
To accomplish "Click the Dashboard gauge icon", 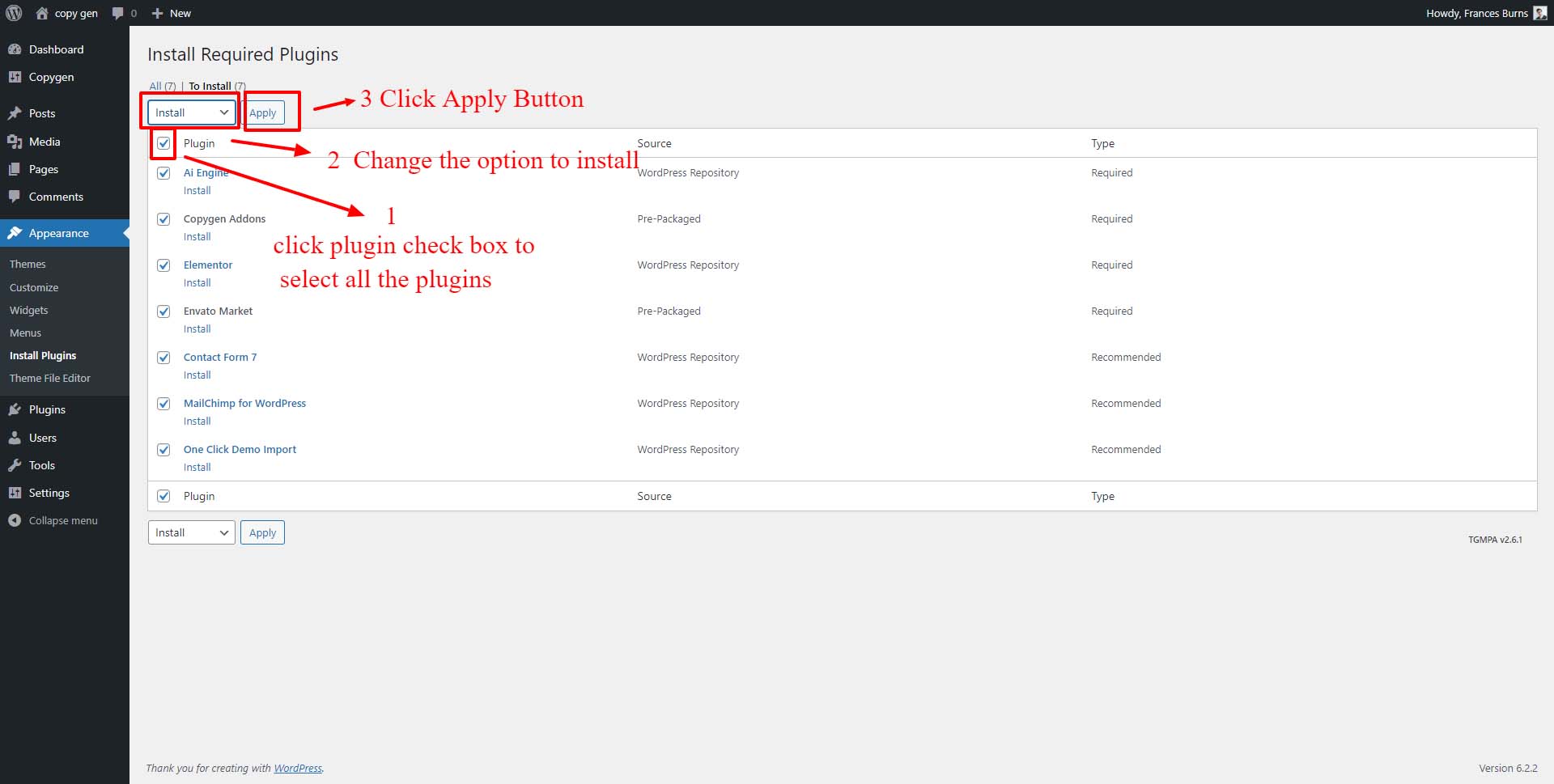I will coord(15,49).
